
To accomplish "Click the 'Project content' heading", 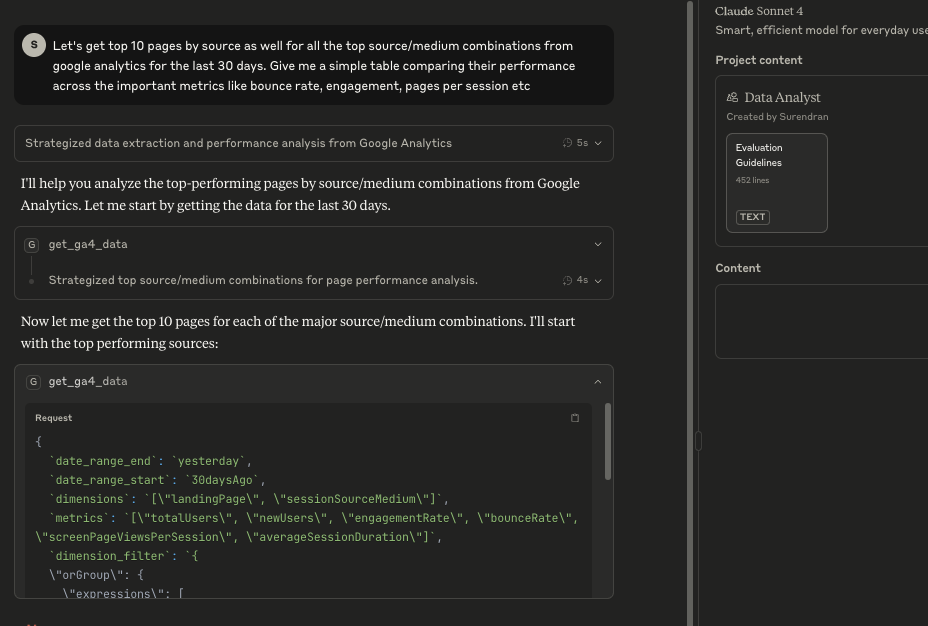I will tap(759, 60).
